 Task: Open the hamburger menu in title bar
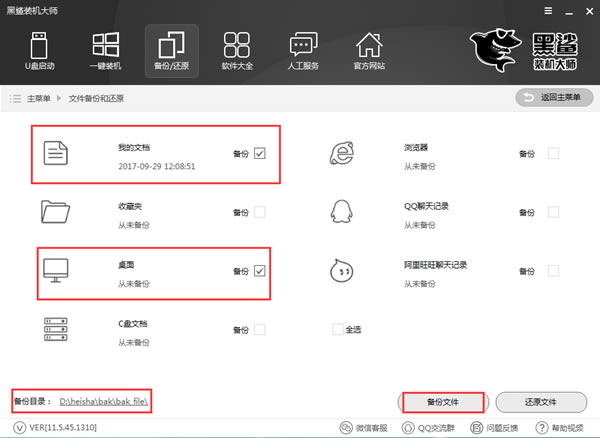[x=548, y=11]
